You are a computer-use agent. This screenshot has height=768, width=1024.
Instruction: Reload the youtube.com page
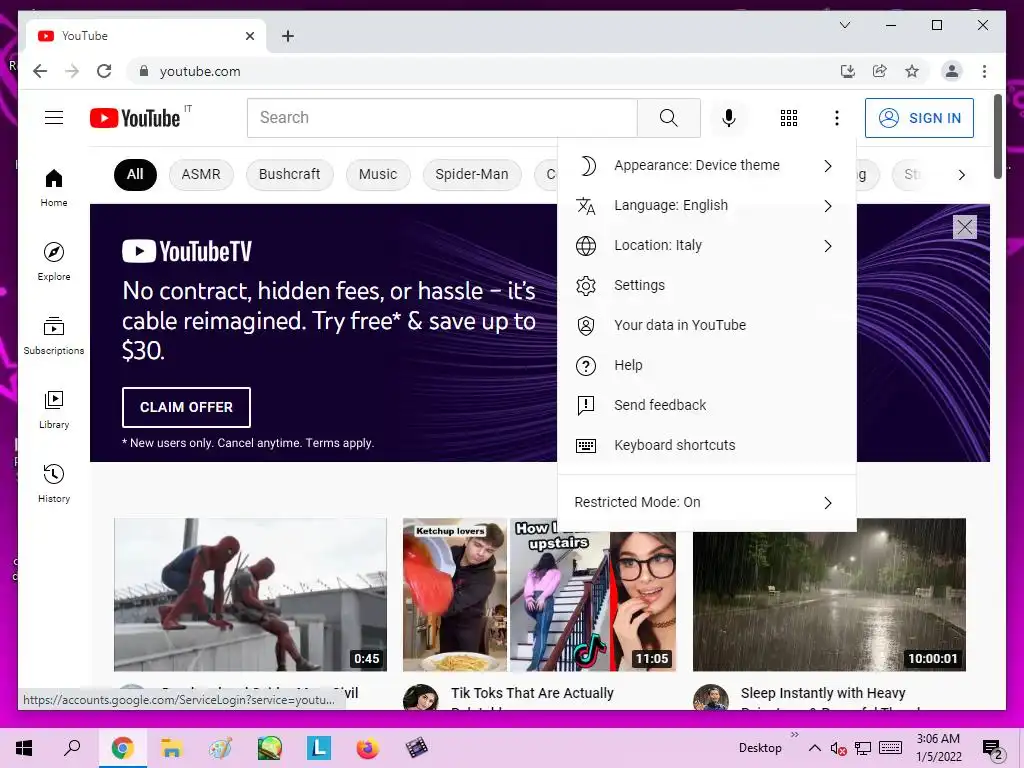(x=104, y=71)
